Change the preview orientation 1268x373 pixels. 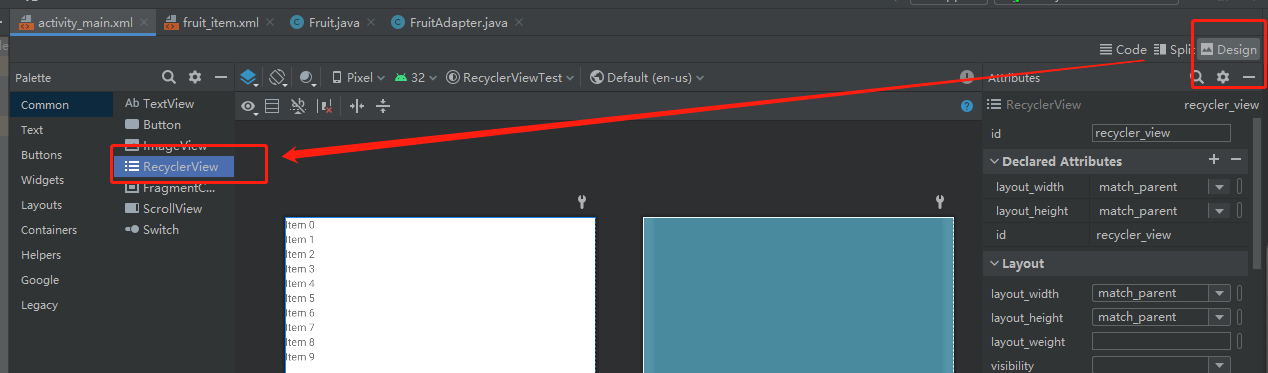[278, 77]
